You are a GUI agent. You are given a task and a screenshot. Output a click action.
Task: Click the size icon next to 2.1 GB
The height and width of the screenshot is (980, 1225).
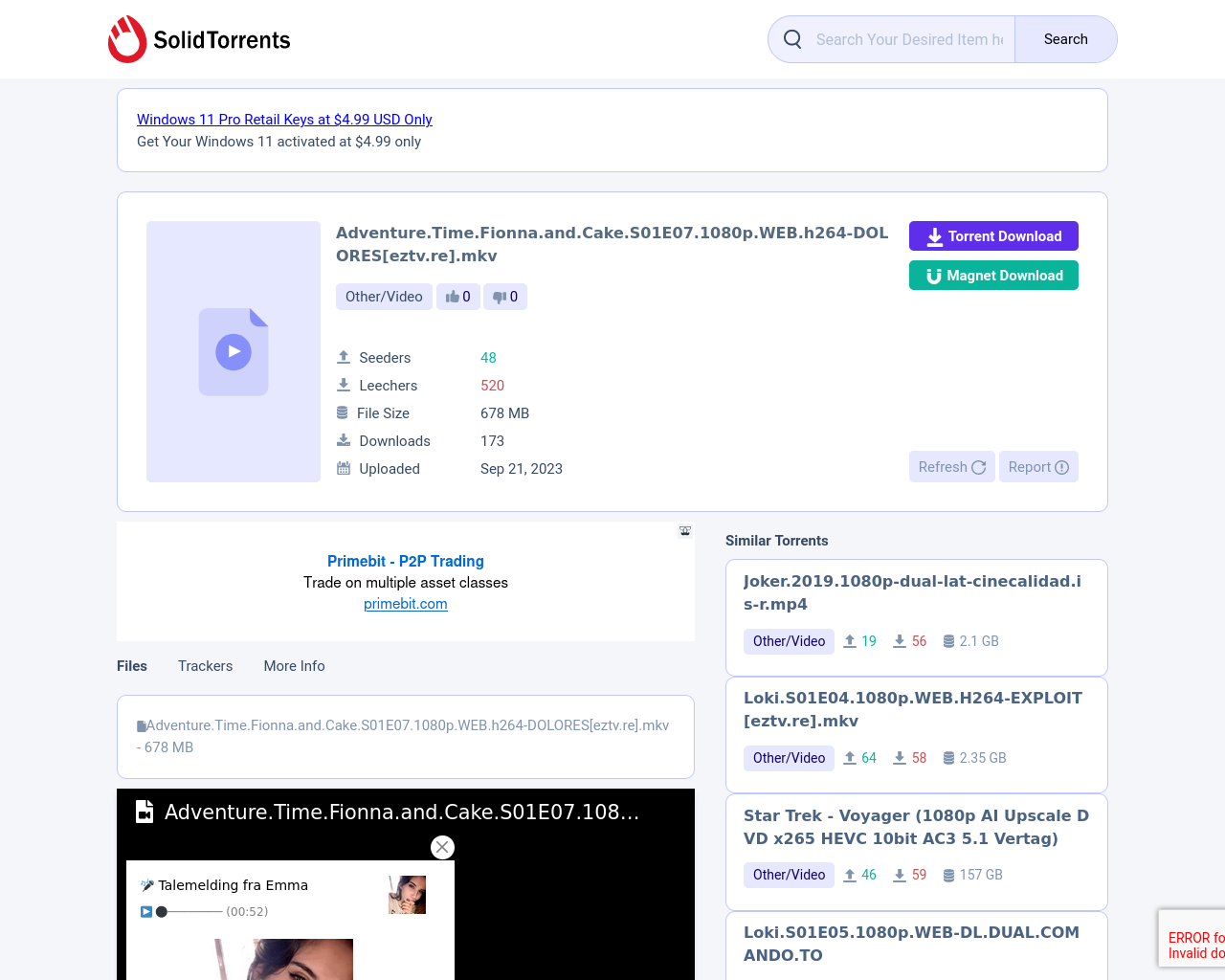point(949,641)
